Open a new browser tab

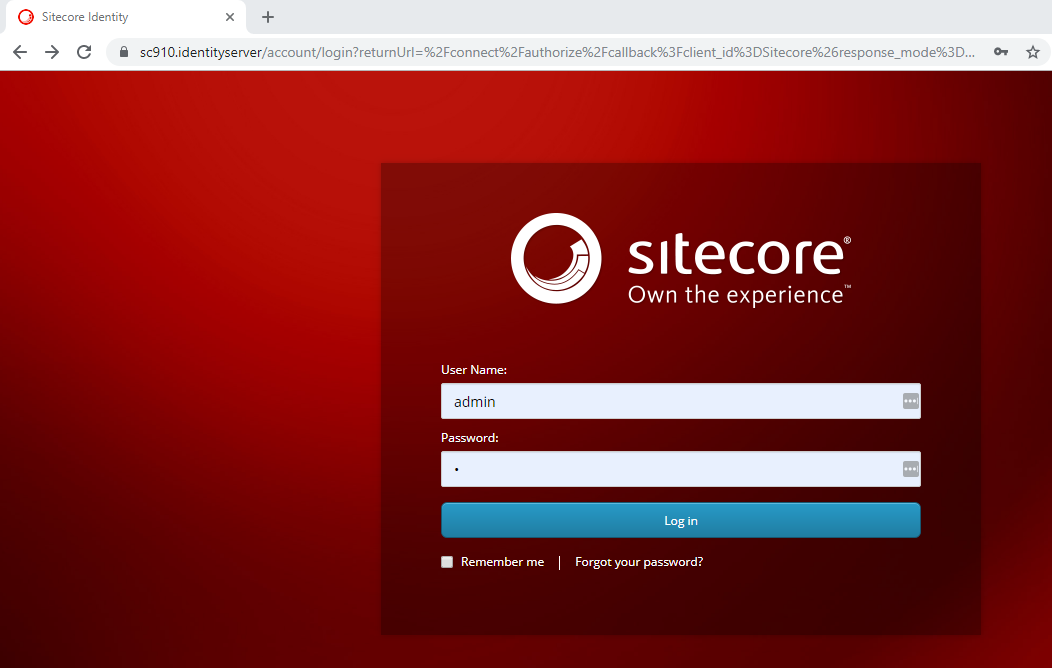pyautogui.click(x=267, y=16)
